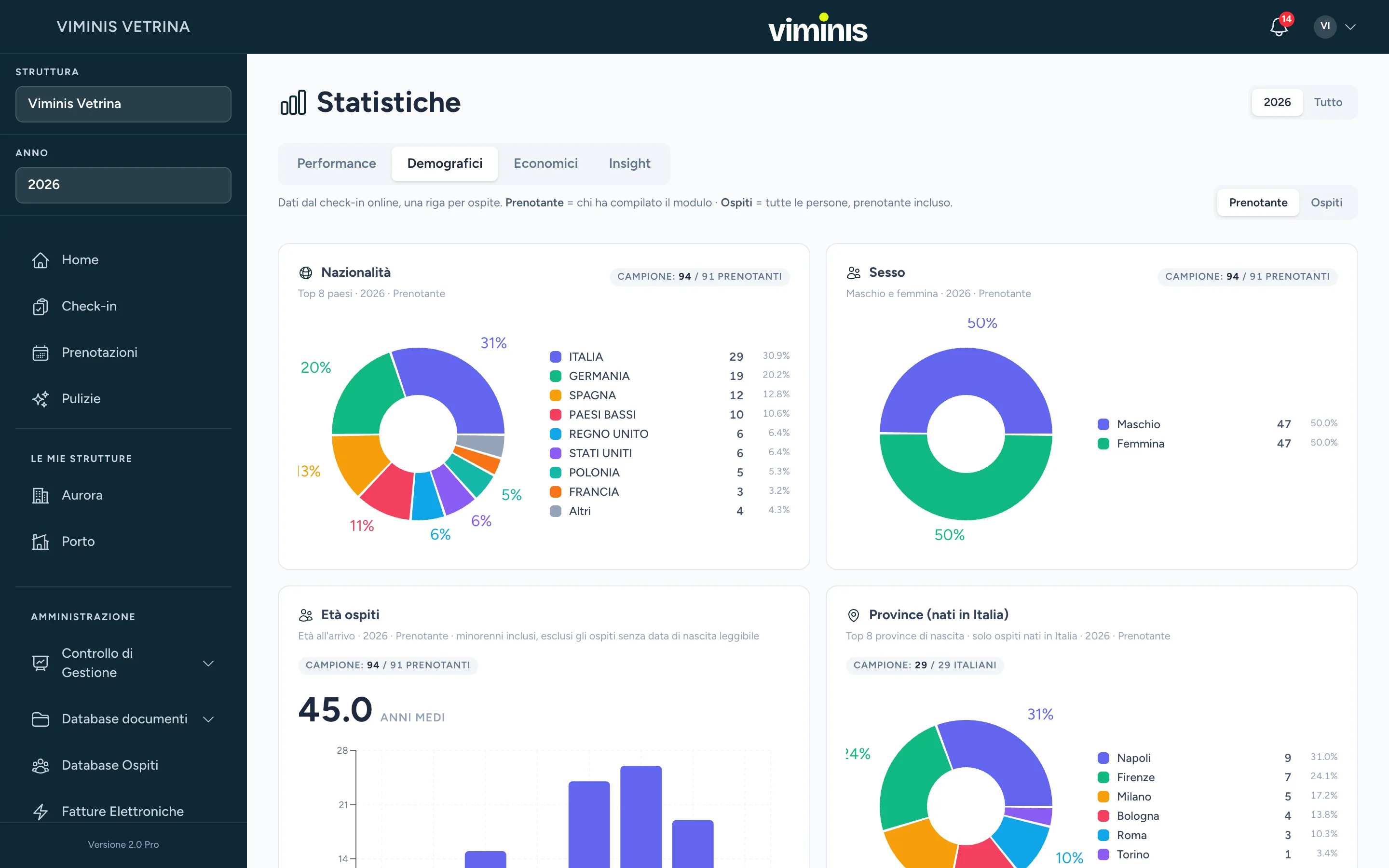Open the notifications bell icon

pos(1278,27)
